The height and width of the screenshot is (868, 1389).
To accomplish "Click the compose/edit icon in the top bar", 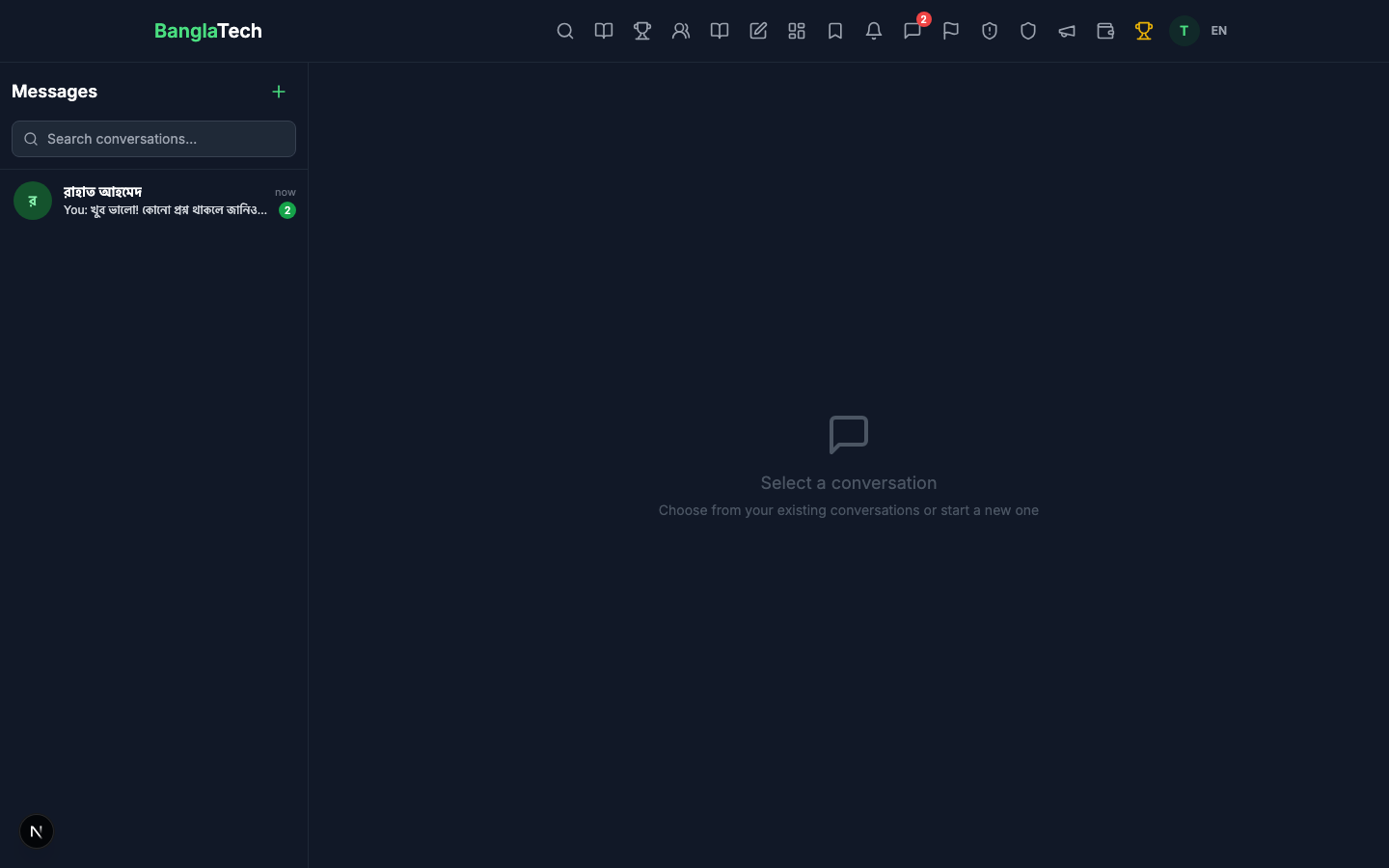I will pyautogui.click(x=758, y=31).
